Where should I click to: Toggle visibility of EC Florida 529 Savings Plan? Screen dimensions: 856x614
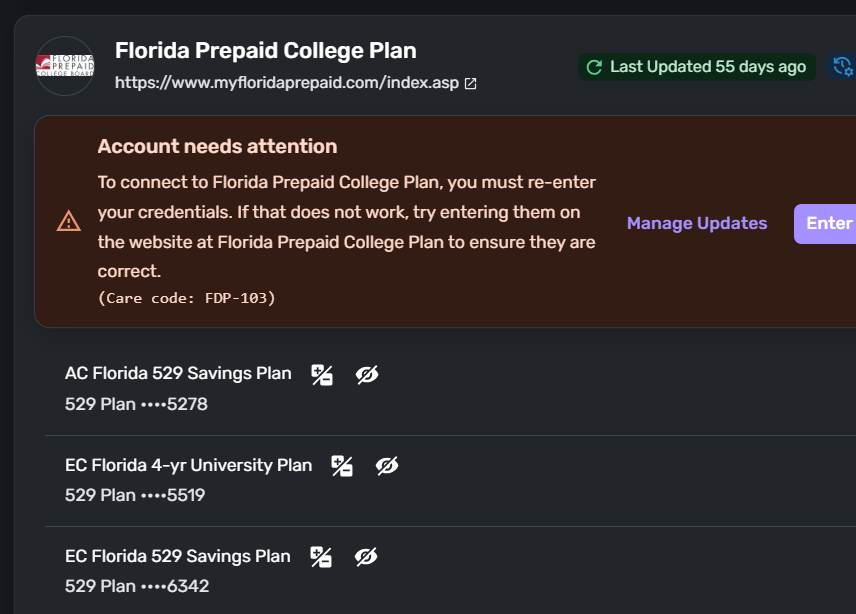366,557
